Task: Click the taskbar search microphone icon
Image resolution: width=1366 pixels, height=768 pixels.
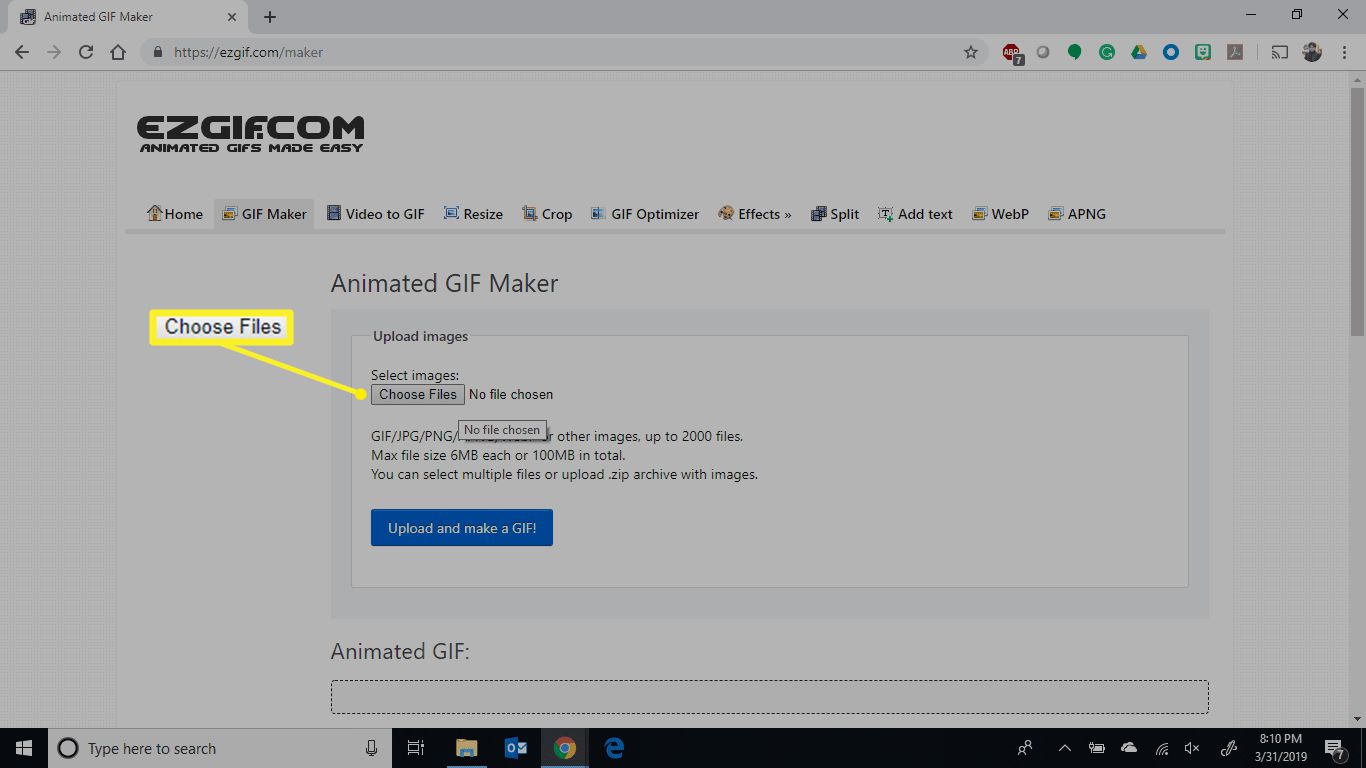Action: (371, 748)
